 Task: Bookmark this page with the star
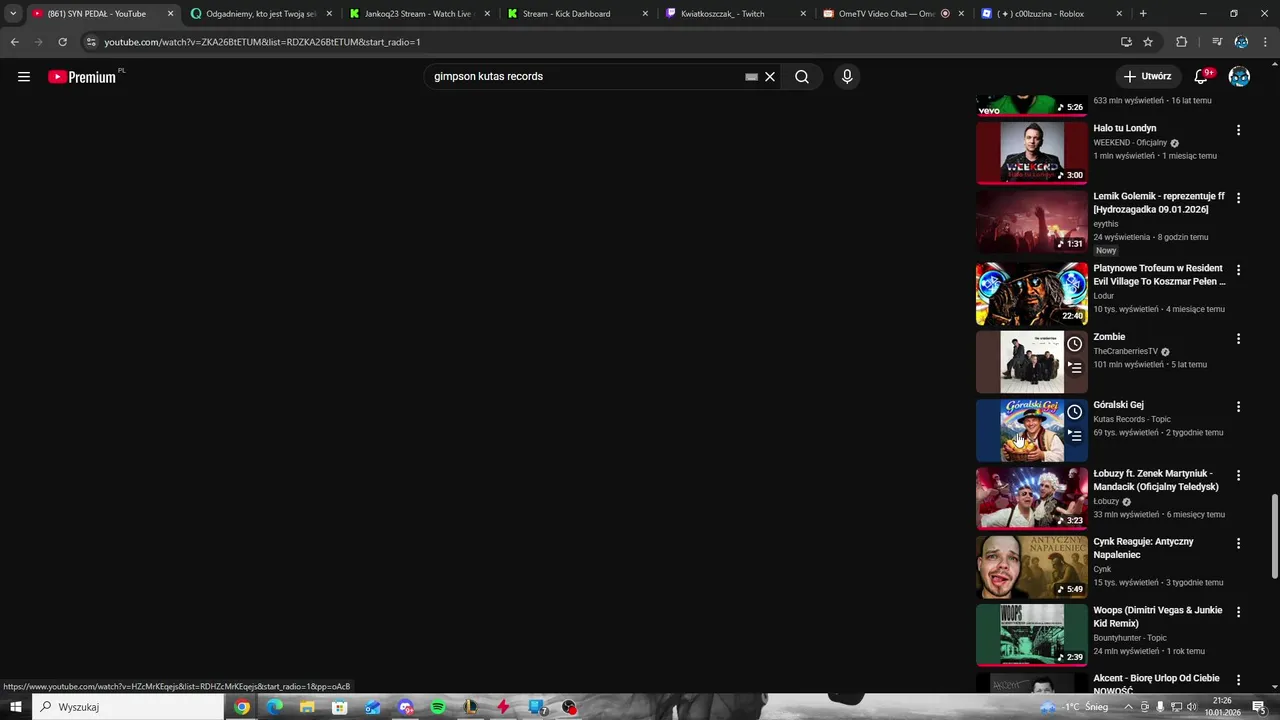1148,42
